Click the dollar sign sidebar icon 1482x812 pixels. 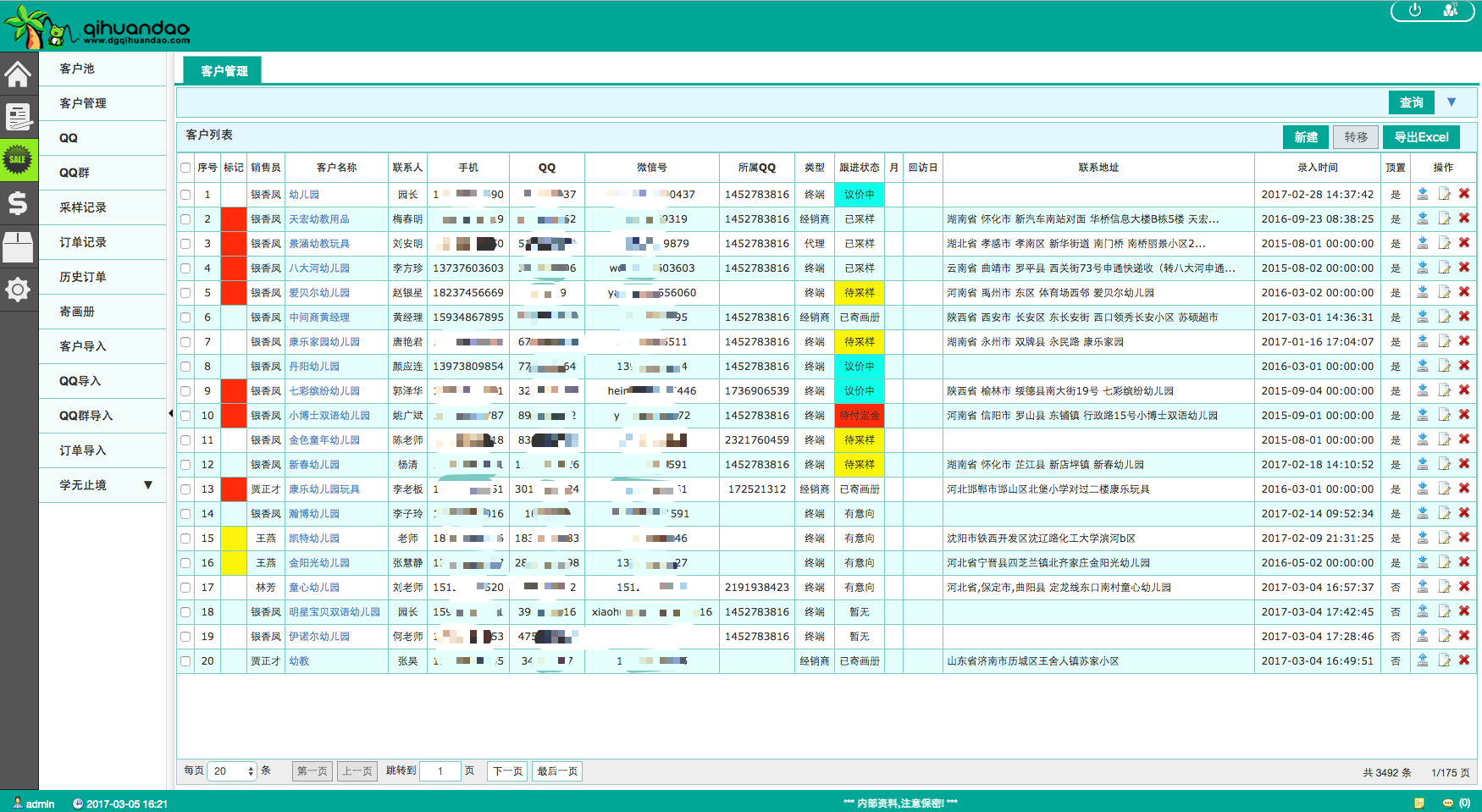(18, 203)
